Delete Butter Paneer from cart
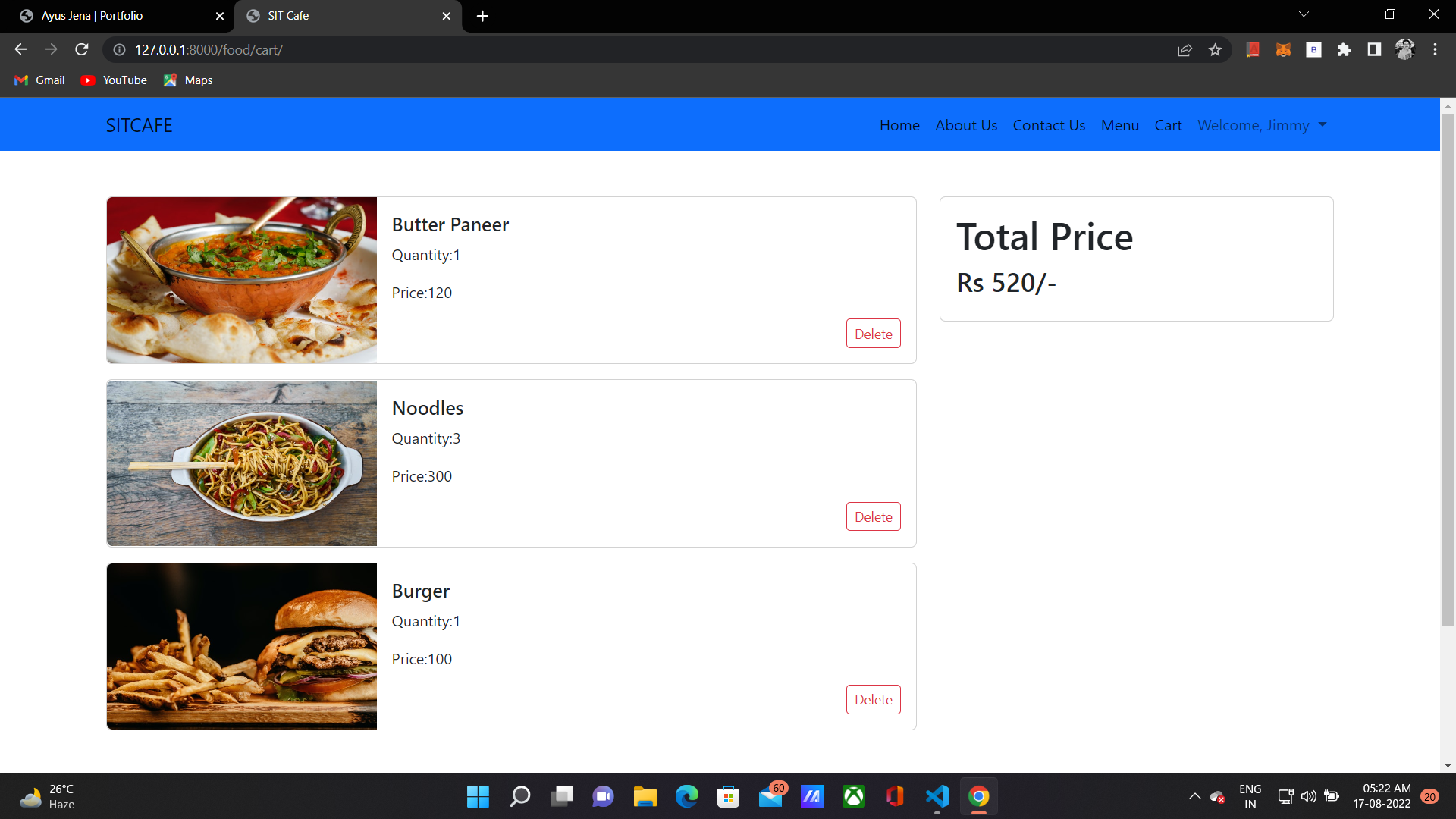The height and width of the screenshot is (819, 1456). [873, 334]
